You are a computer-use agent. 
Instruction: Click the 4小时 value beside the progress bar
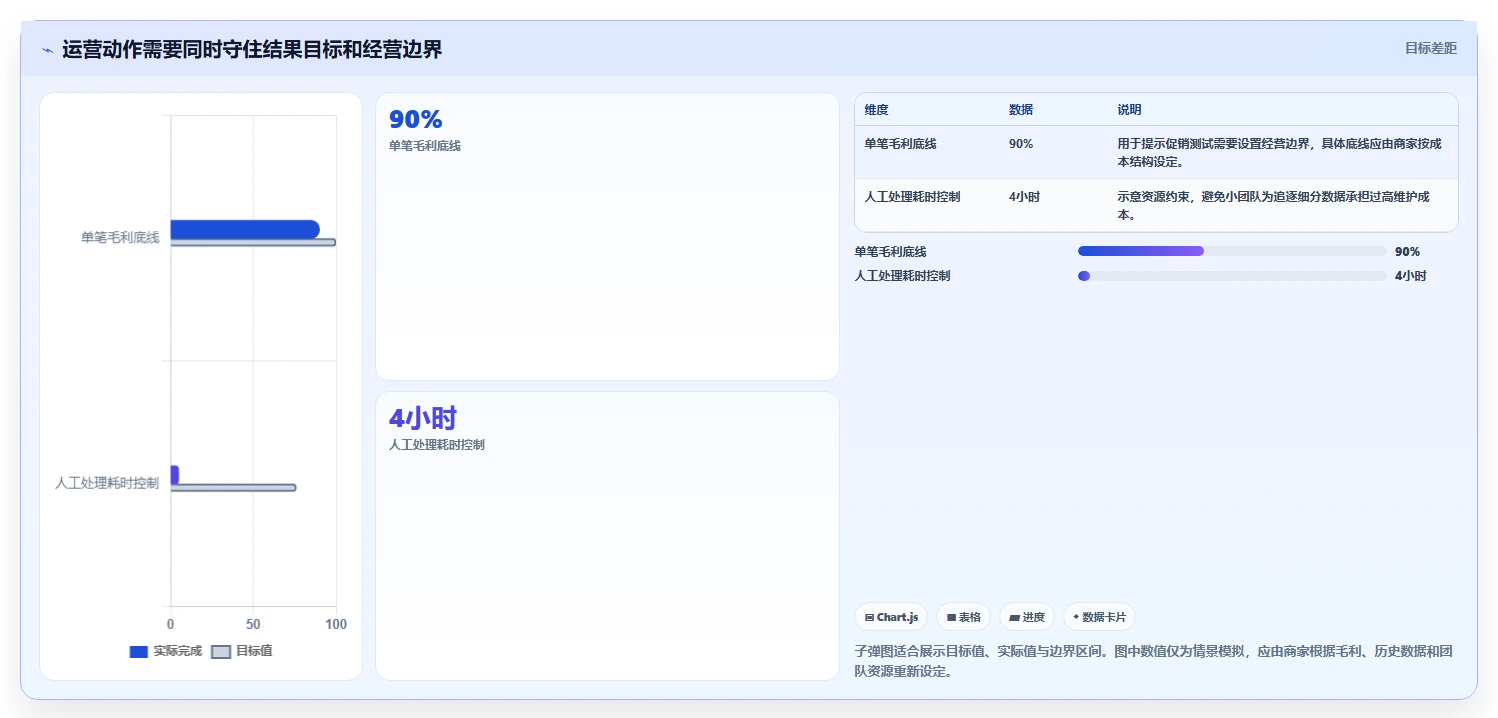click(1410, 276)
